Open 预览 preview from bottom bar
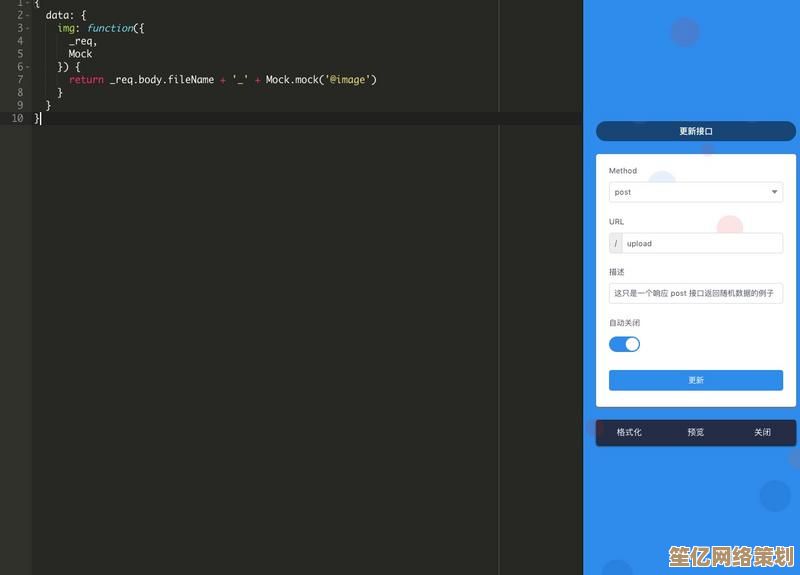 (x=696, y=432)
